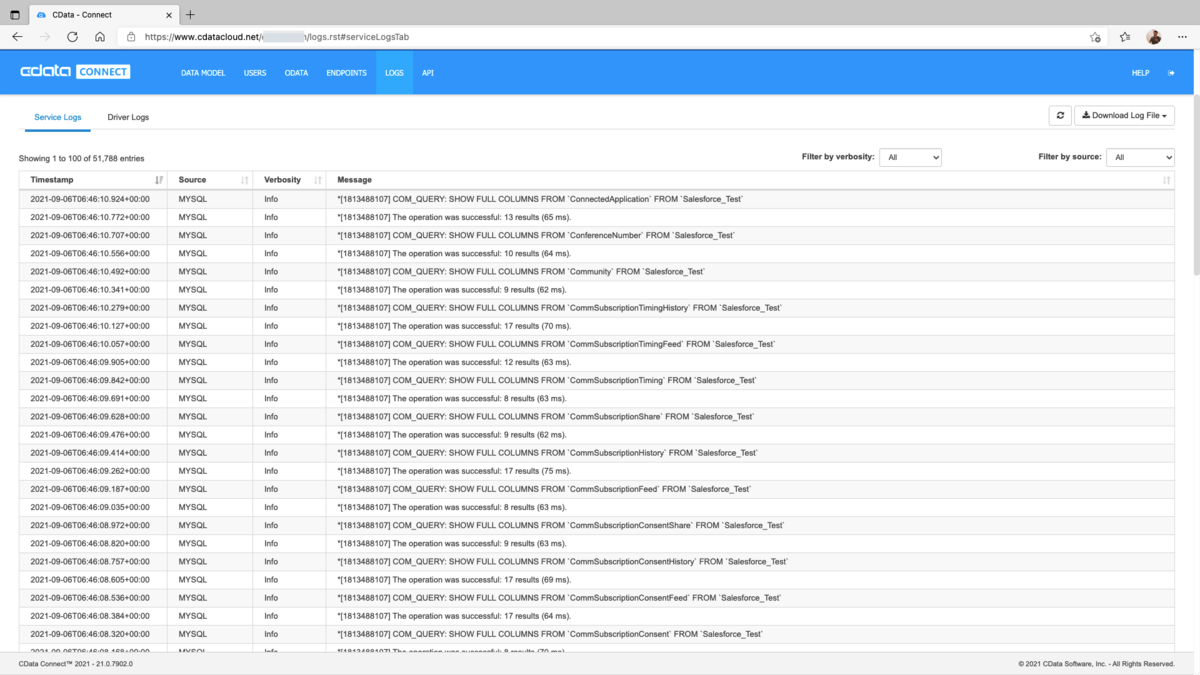Image resolution: width=1200 pixels, height=675 pixels.
Task: Click the browser back arrow
Action: pos(17,37)
